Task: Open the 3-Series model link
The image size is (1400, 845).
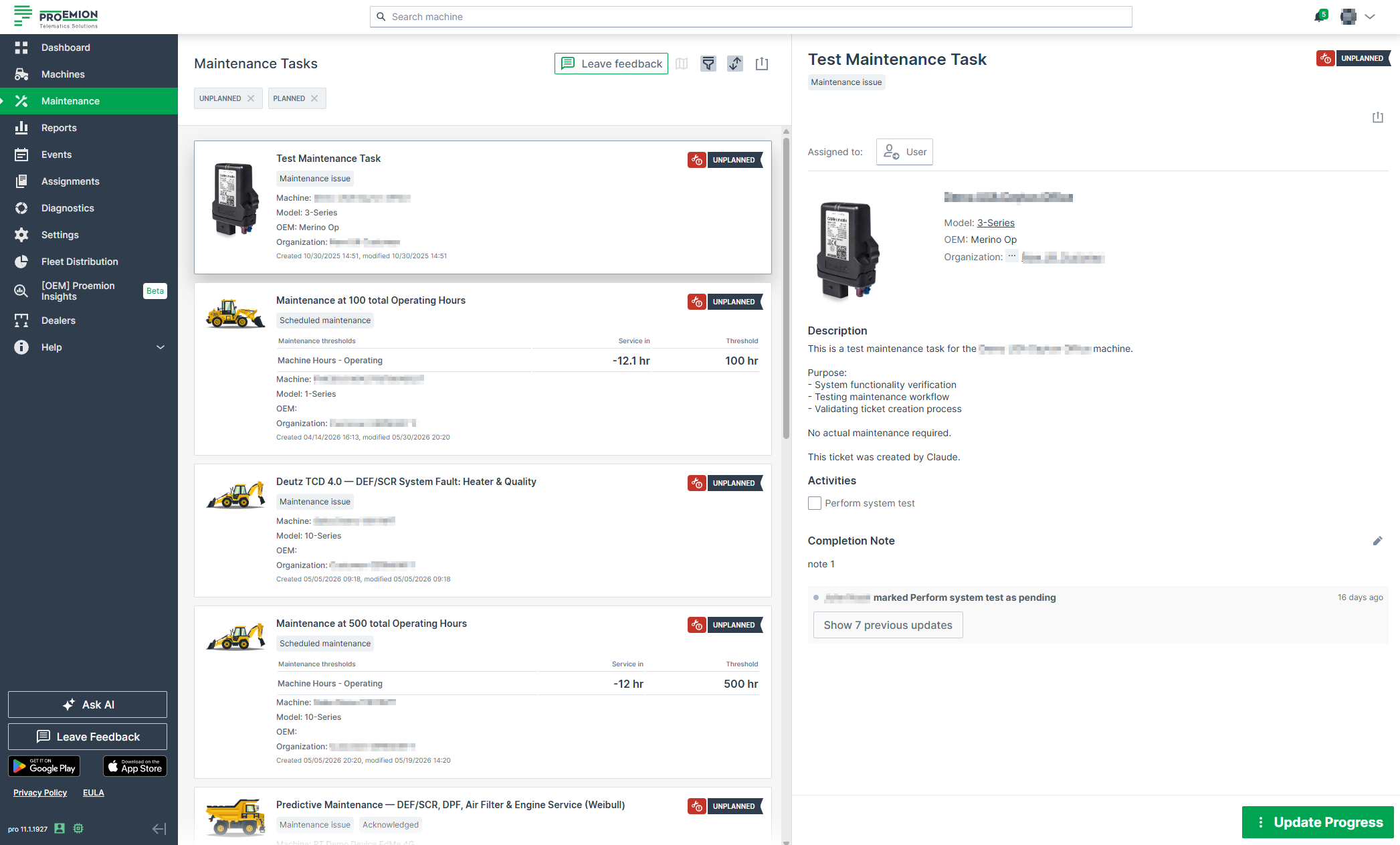Action: pos(995,223)
